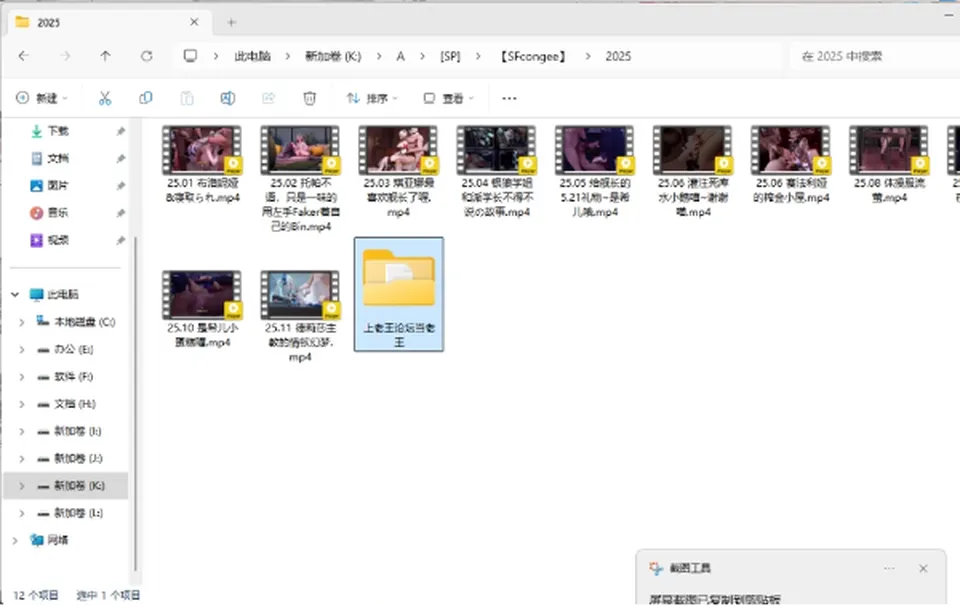Open three-dot menu on 截图工具 notification
Screen dimensions: 960x606
pos(889,568)
